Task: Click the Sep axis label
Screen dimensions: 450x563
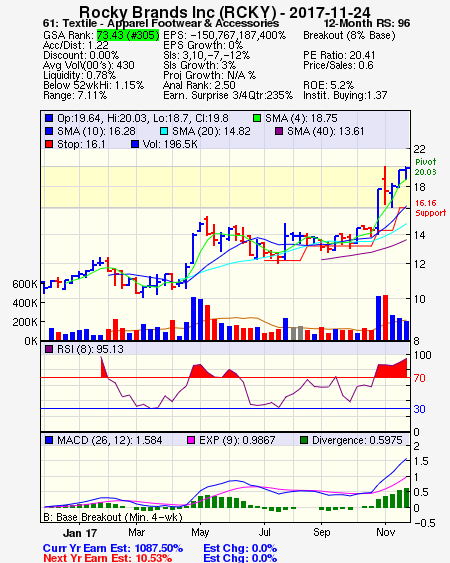Action: (321, 532)
